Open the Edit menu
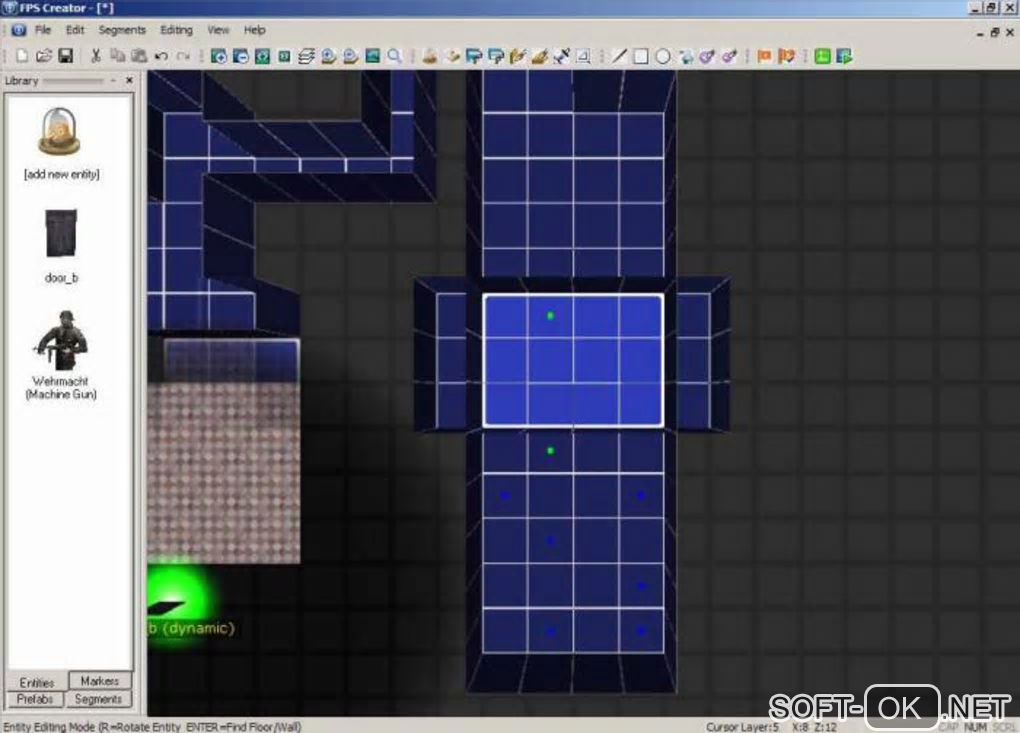 coord(75,30)
